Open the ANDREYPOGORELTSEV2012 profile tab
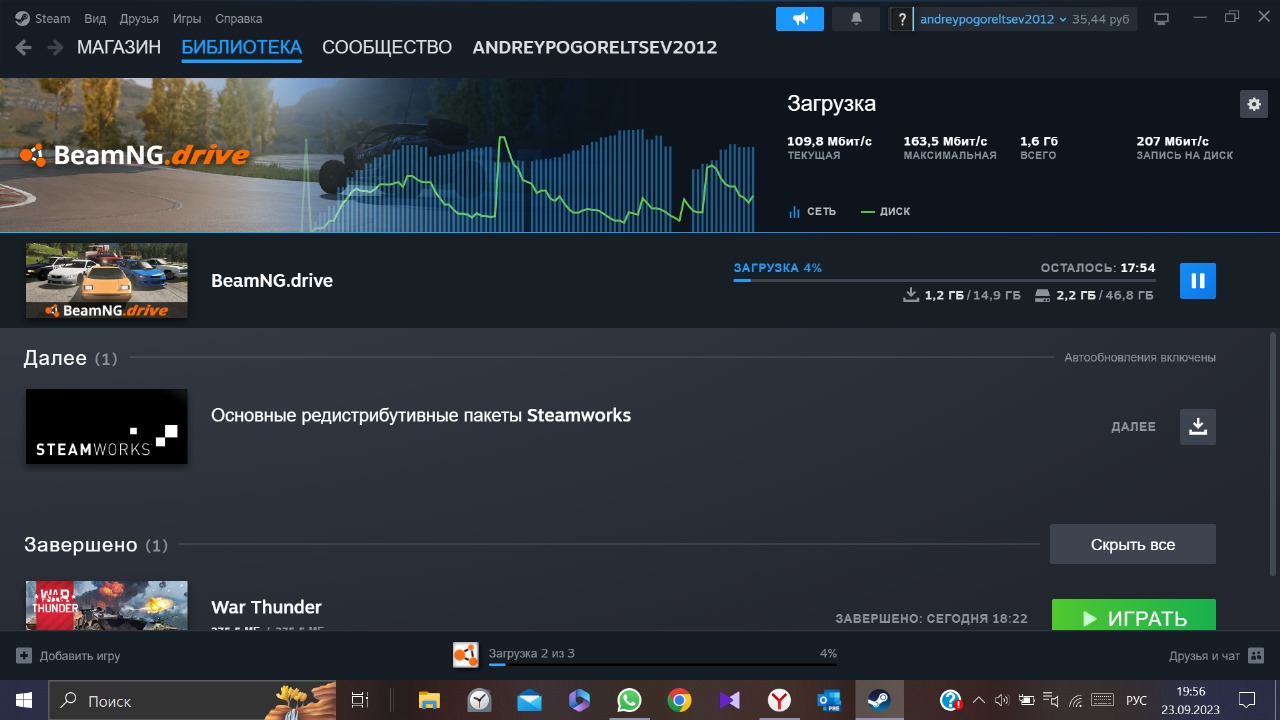 click(595, 47)
